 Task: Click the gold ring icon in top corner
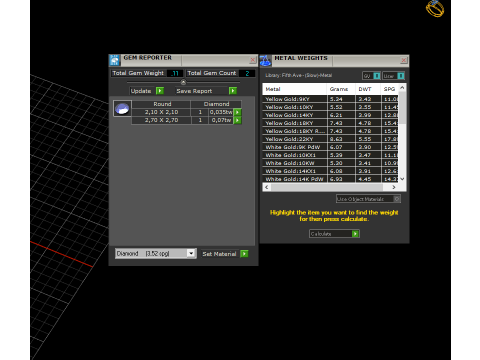[x=435, y=8]
